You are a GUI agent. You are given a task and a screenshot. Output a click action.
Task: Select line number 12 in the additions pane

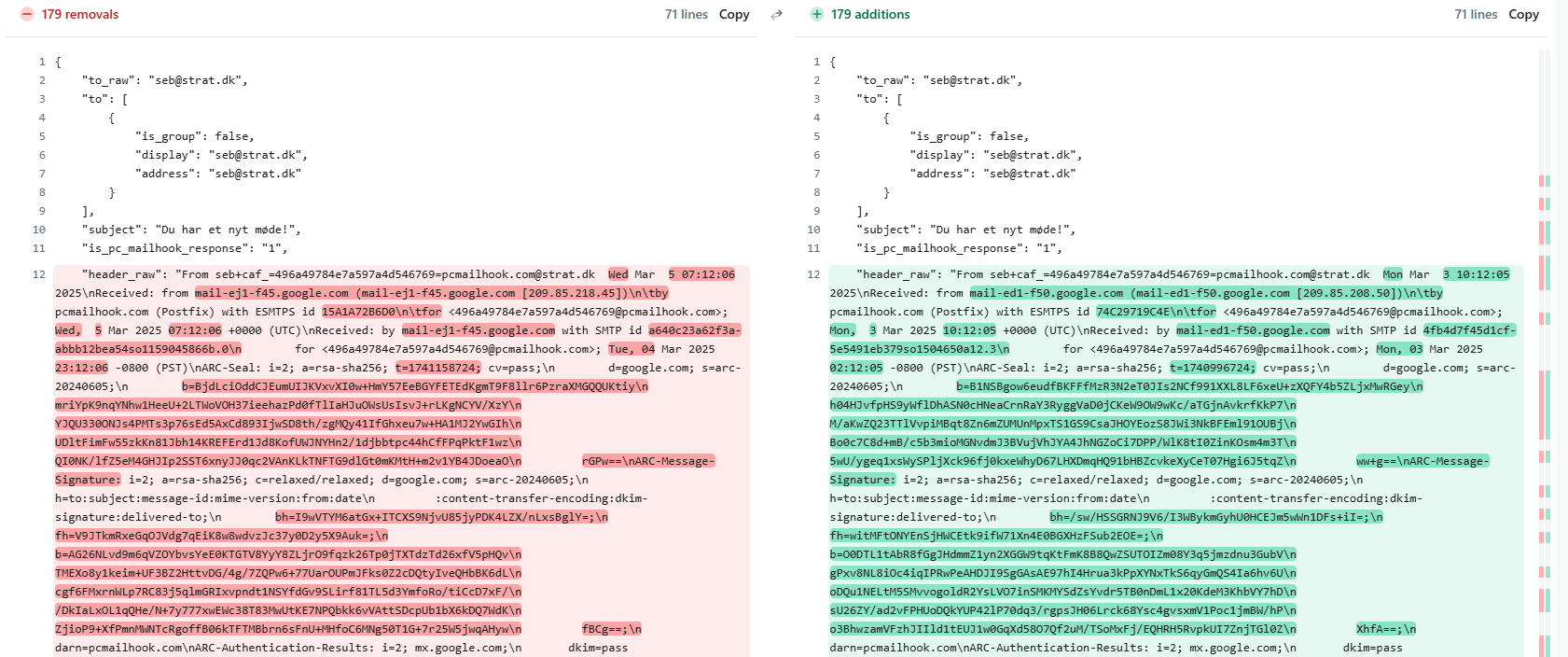(813, 274)
